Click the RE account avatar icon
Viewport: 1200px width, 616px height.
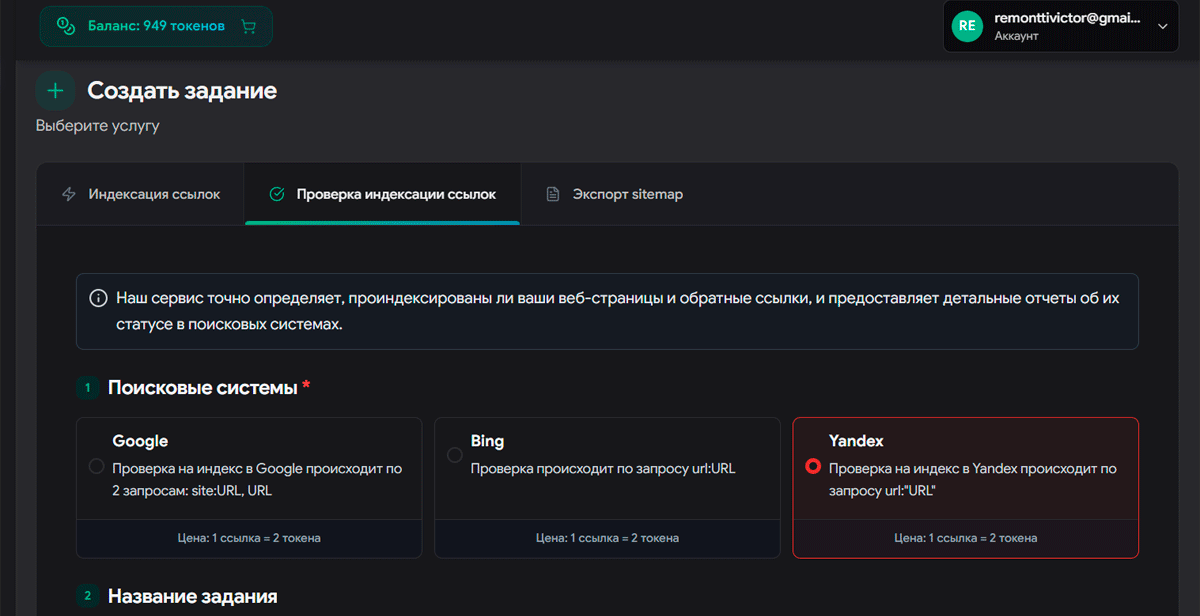(966, 25)
